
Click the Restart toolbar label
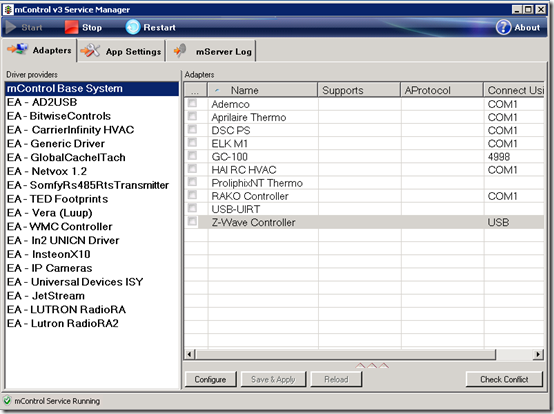click(159, 28)
